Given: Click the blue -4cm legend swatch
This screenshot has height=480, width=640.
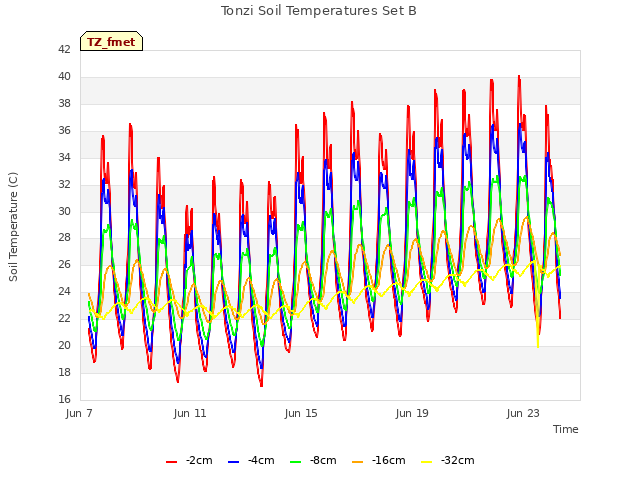Looking at the screenshot, I should [233, 461].
